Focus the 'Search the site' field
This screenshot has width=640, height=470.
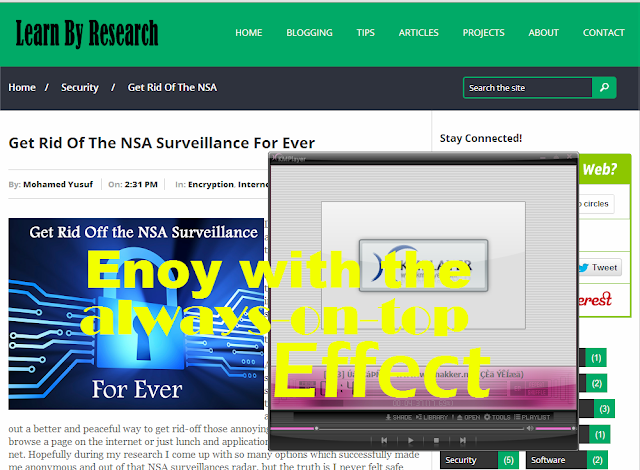tap(527, 88)
